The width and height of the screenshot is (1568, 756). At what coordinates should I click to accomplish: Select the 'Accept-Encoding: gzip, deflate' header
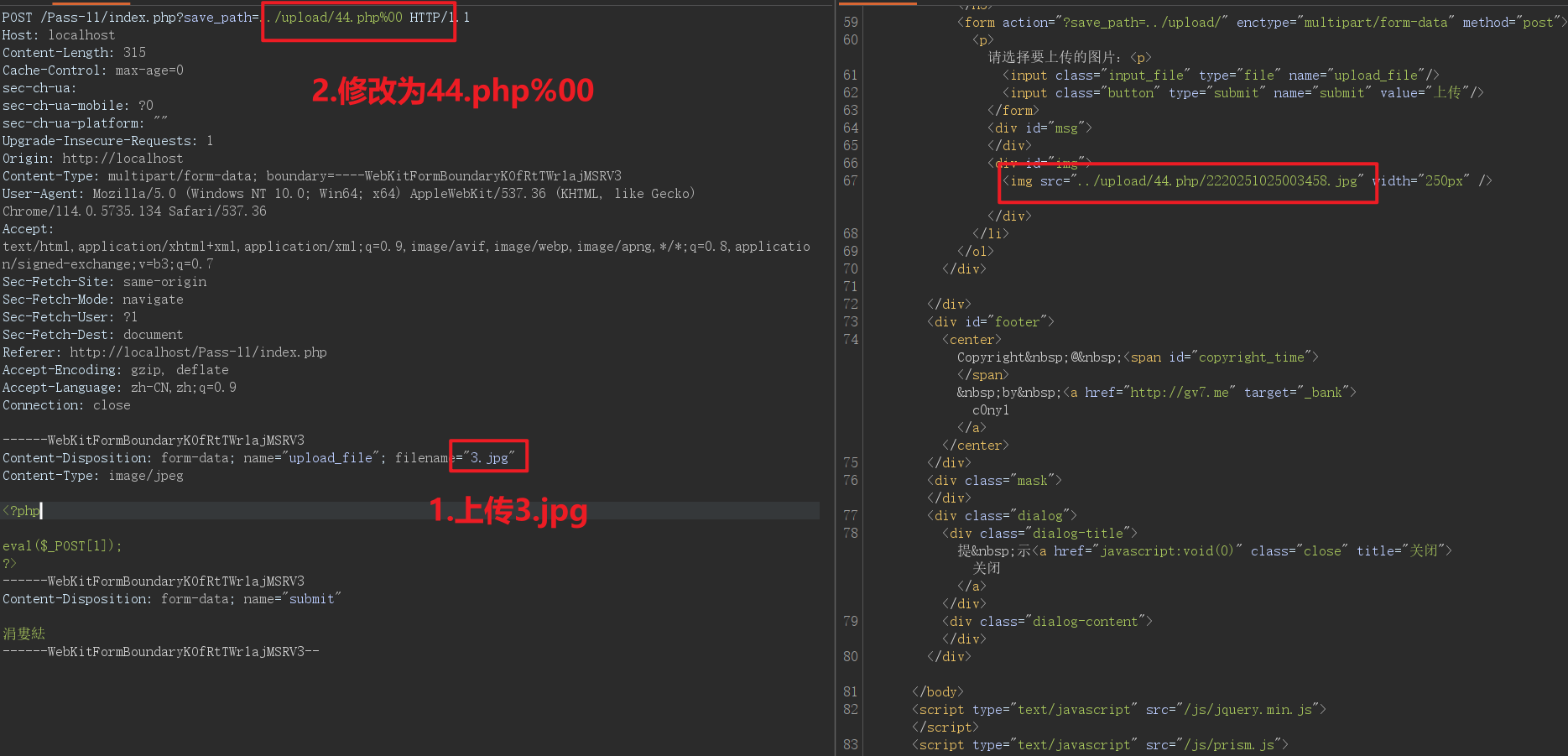tap(116, 369)
